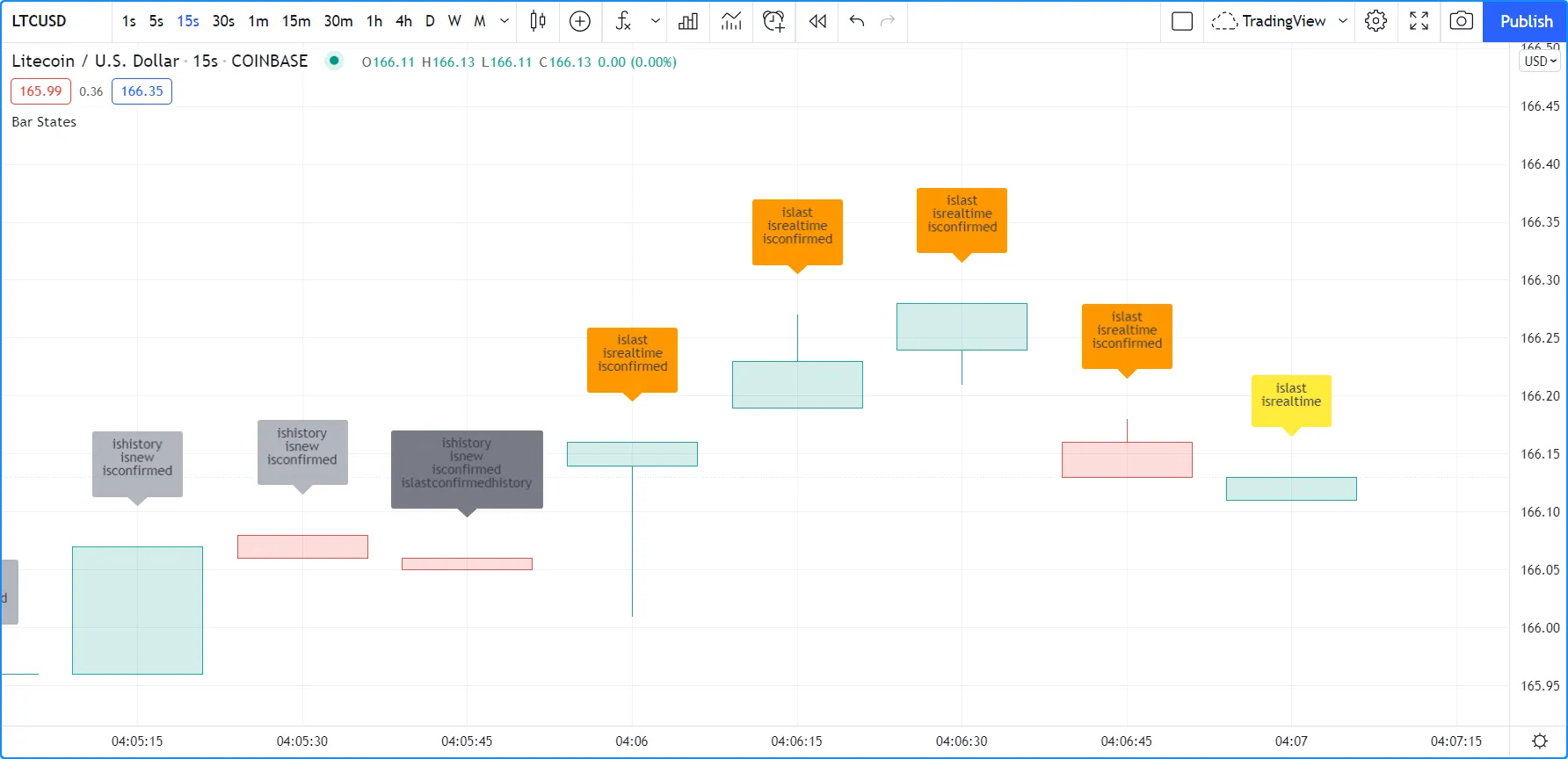Click the 166.35 buy price button
1568x759 pixels.
click(142, 91)
